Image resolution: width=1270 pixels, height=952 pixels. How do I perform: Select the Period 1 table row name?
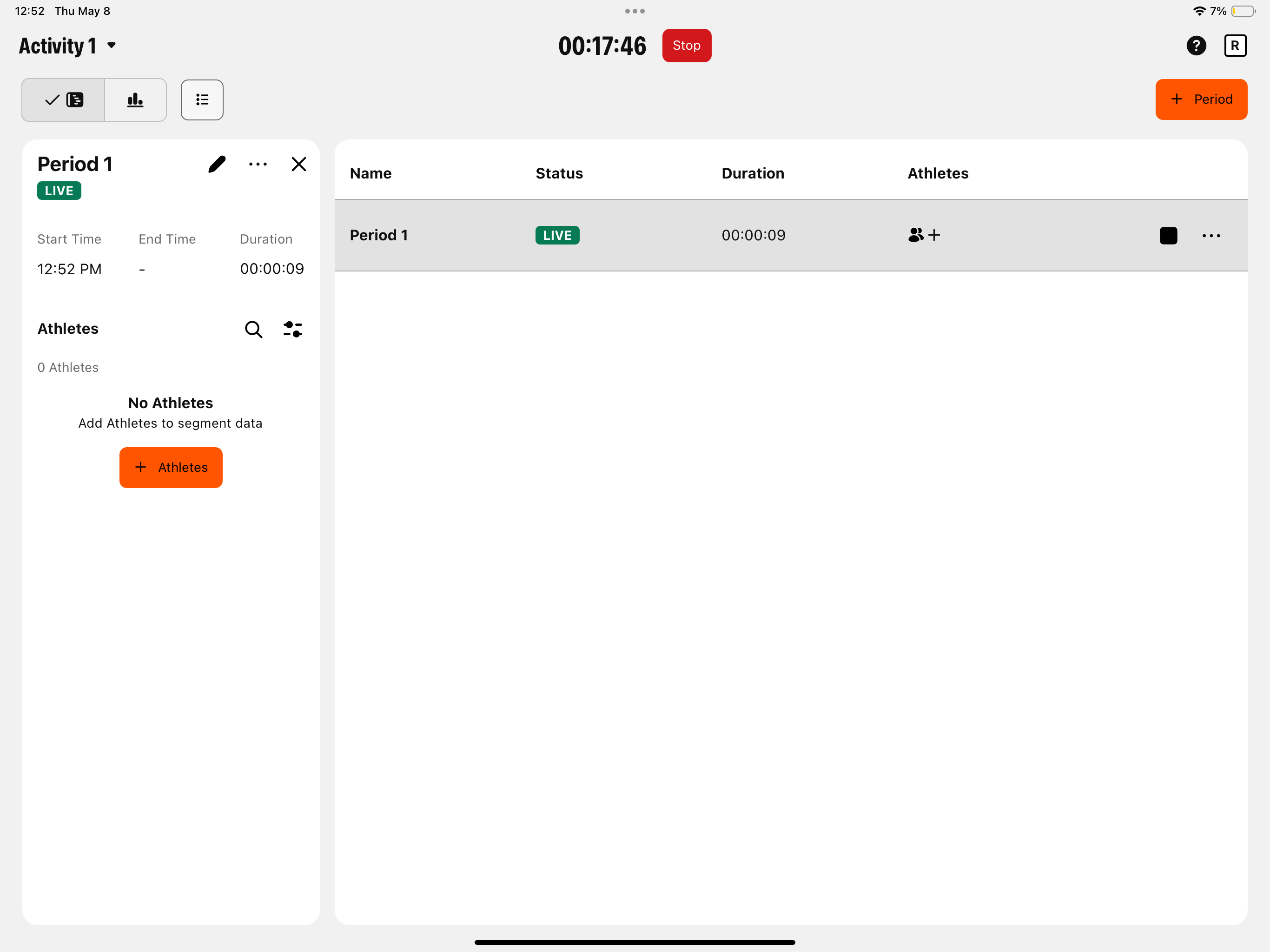(378, 235)
